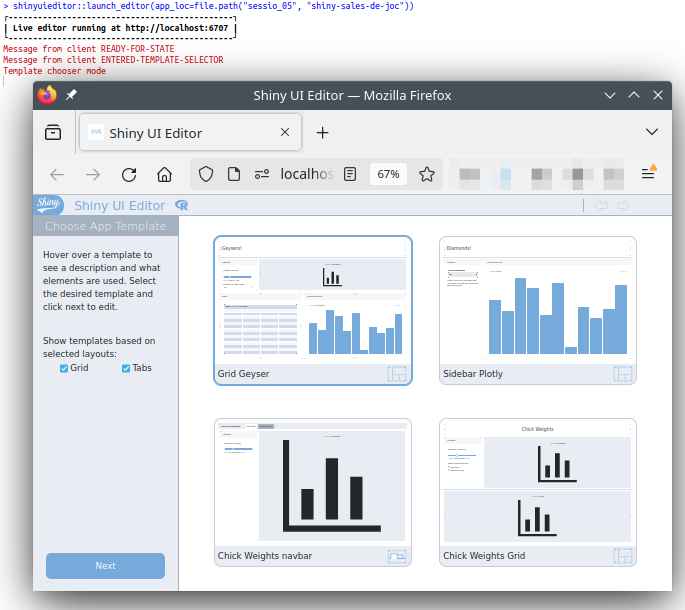Uncheck the Grid layout checkbox
The width and height of the screenshot is (685, 610).
click(x=64, y=368)
